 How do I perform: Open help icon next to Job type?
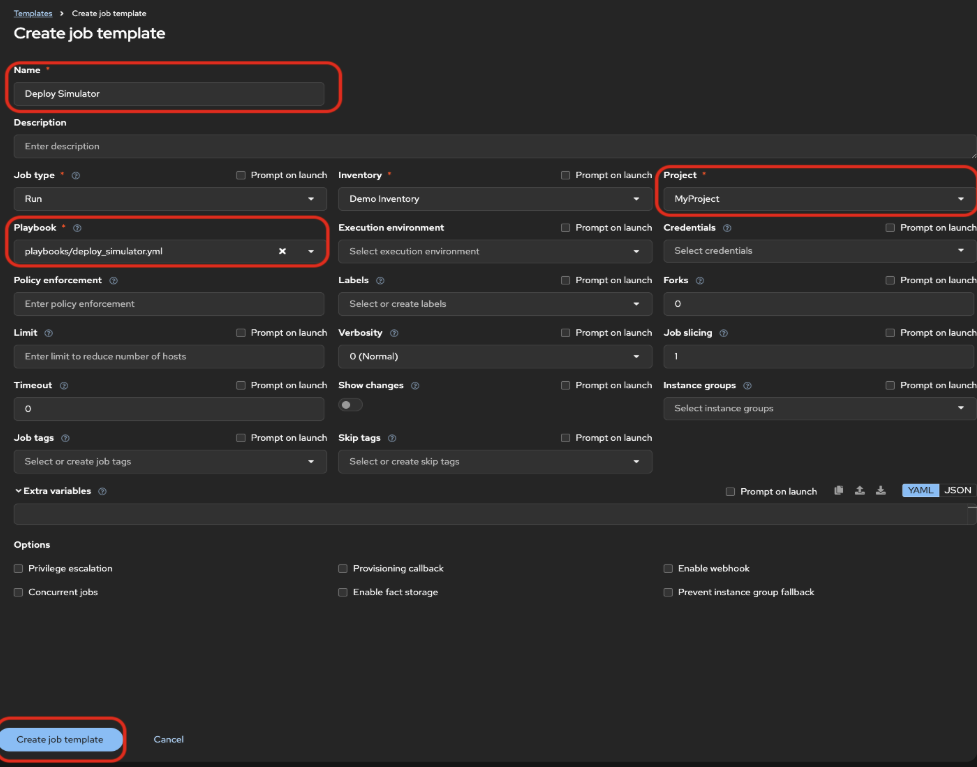click(x=76, y=175)
